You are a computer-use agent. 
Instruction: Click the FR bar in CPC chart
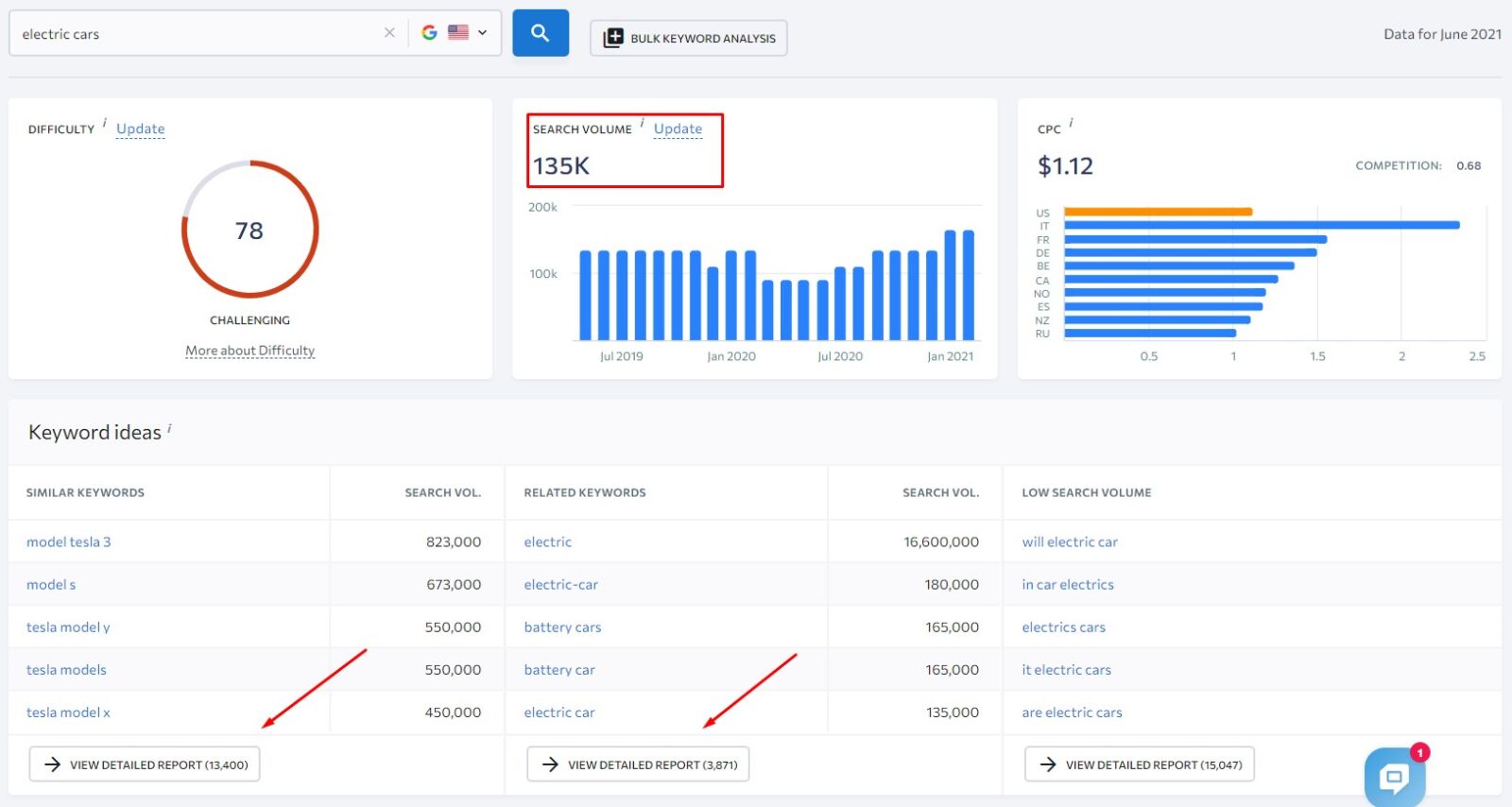(x=1195, y=239)
